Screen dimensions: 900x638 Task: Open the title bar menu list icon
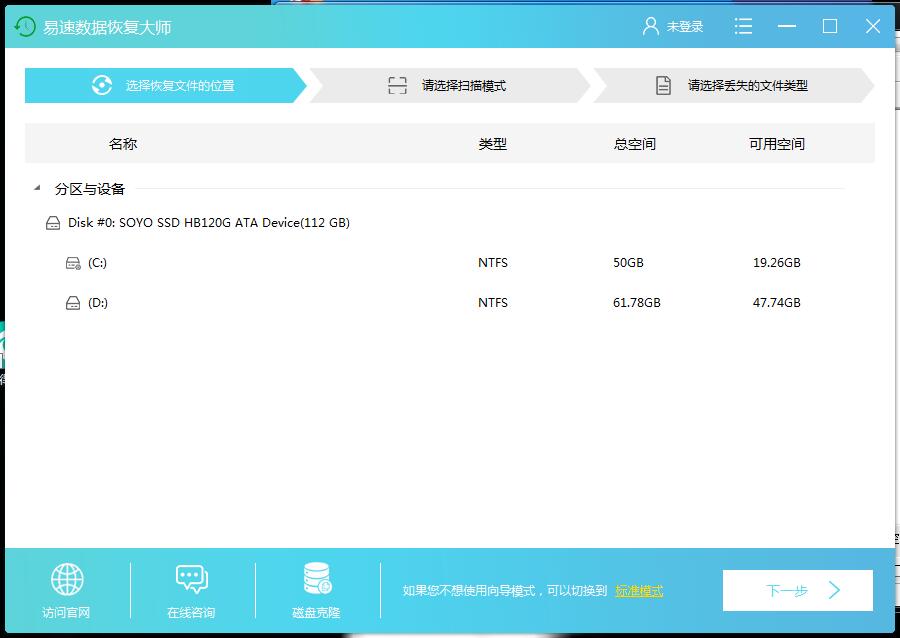pos(743,27)
